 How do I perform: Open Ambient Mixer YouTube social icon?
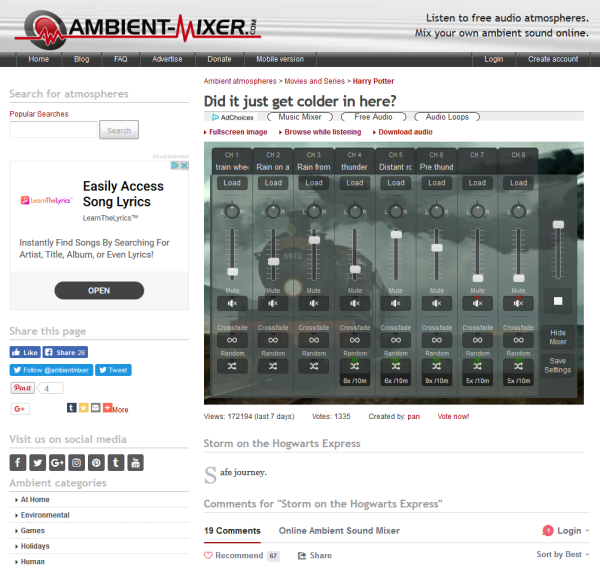click(x=135, y=463)
